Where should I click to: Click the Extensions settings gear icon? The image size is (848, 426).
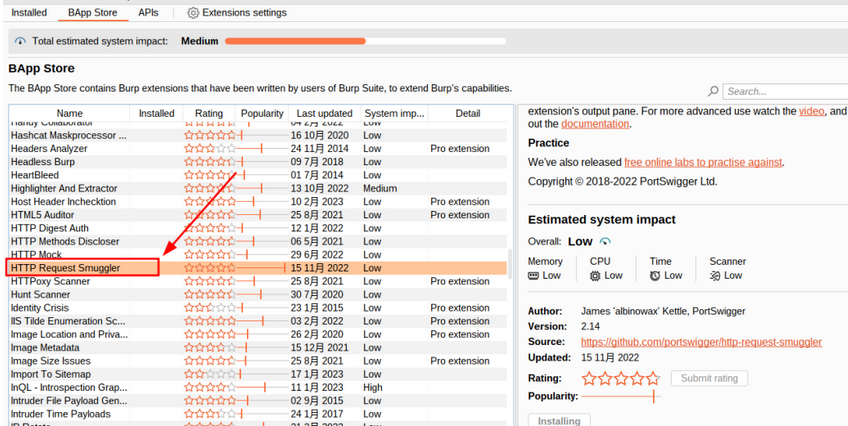tap(193, 13)
